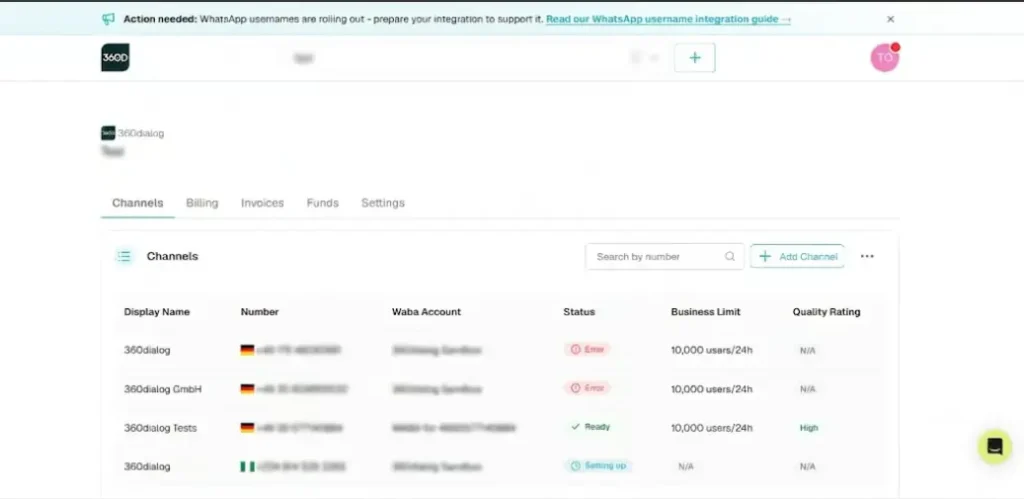This screenshot has height=499, width=1024.
Task: Click business limit in 360dialog GmbH row
Action: (712, 389)
